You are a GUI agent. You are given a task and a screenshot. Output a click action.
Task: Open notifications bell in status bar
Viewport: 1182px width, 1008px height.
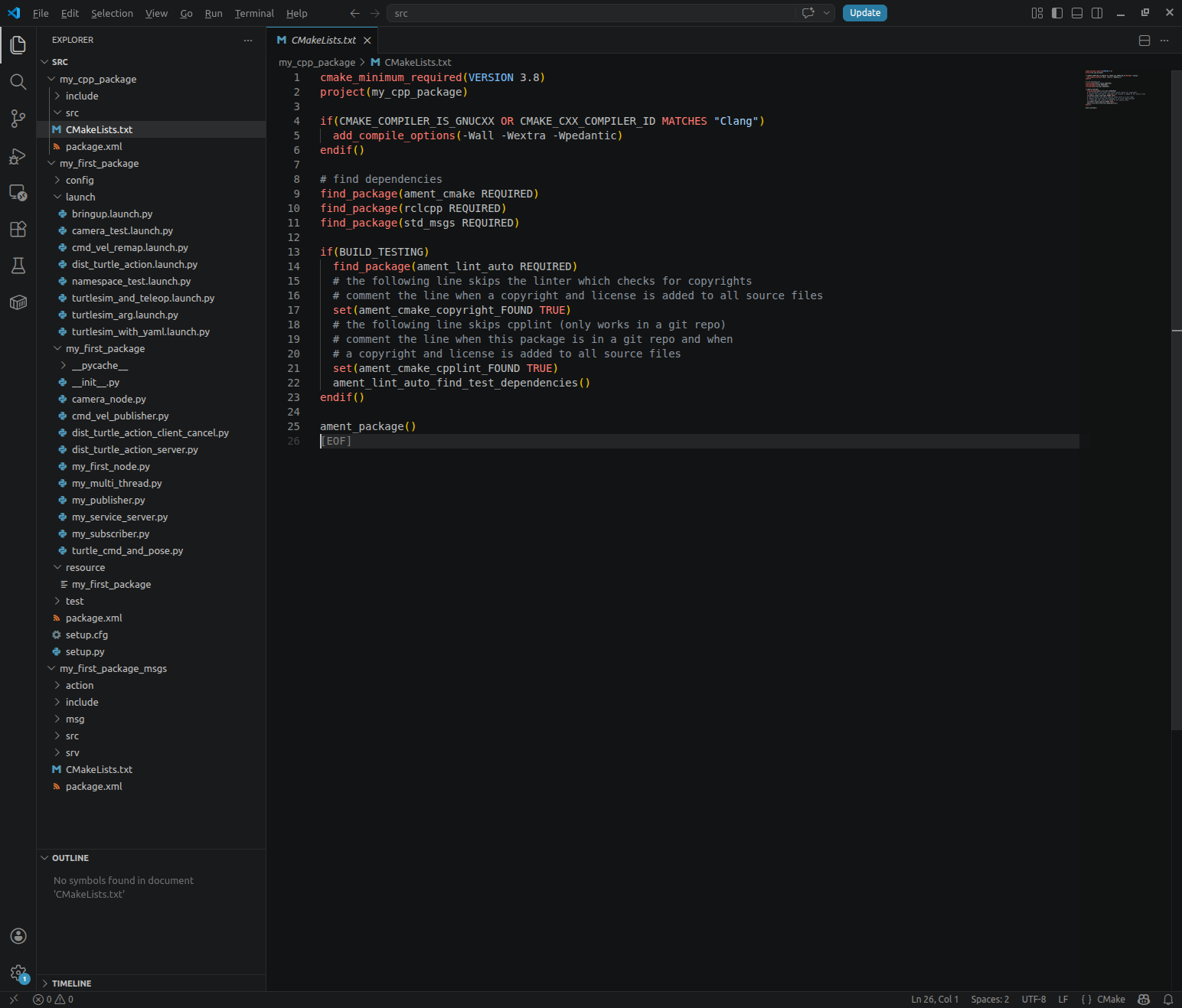[1168, 999]
